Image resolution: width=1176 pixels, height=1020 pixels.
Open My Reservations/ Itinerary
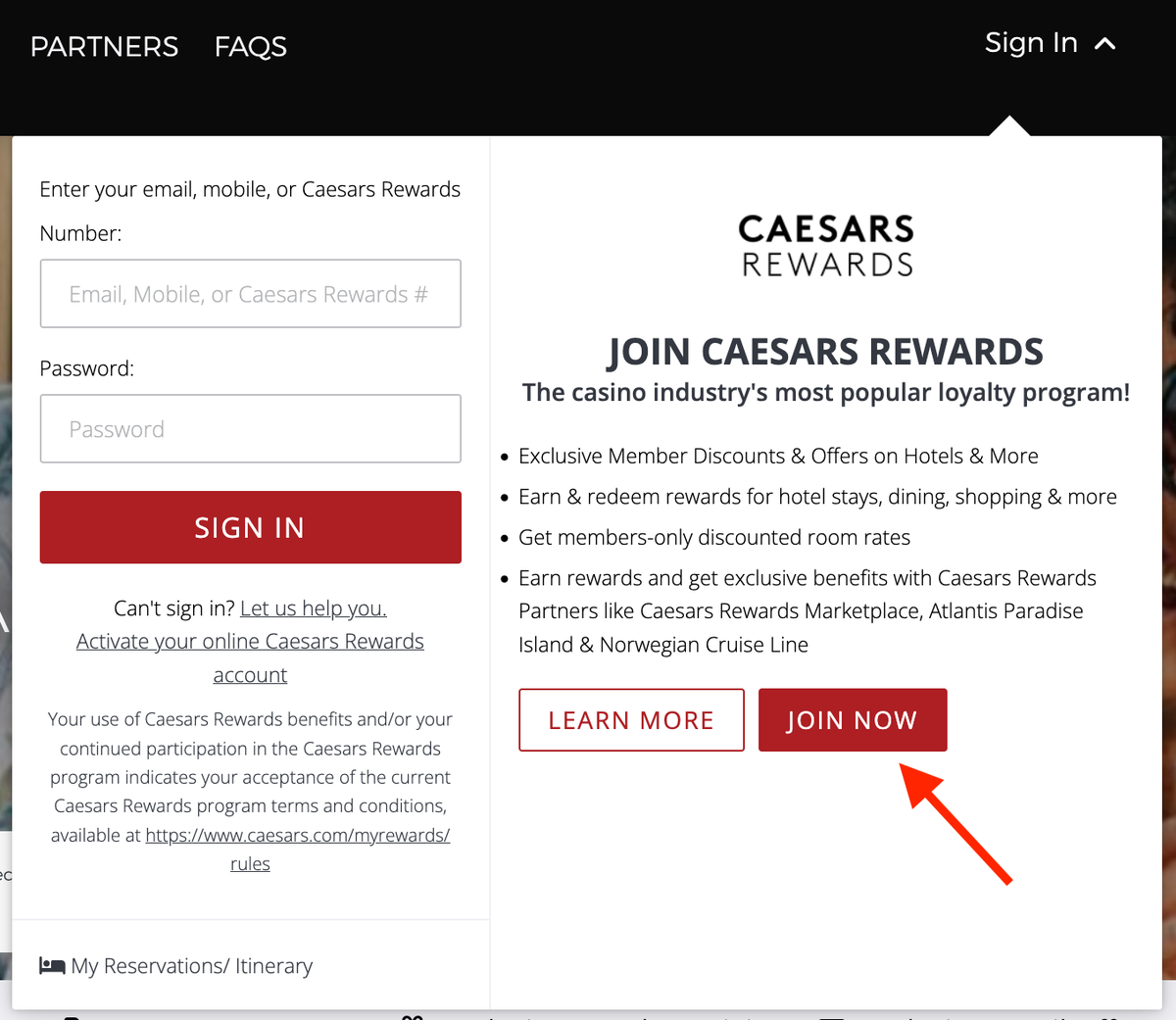click(x=191, y=966)
